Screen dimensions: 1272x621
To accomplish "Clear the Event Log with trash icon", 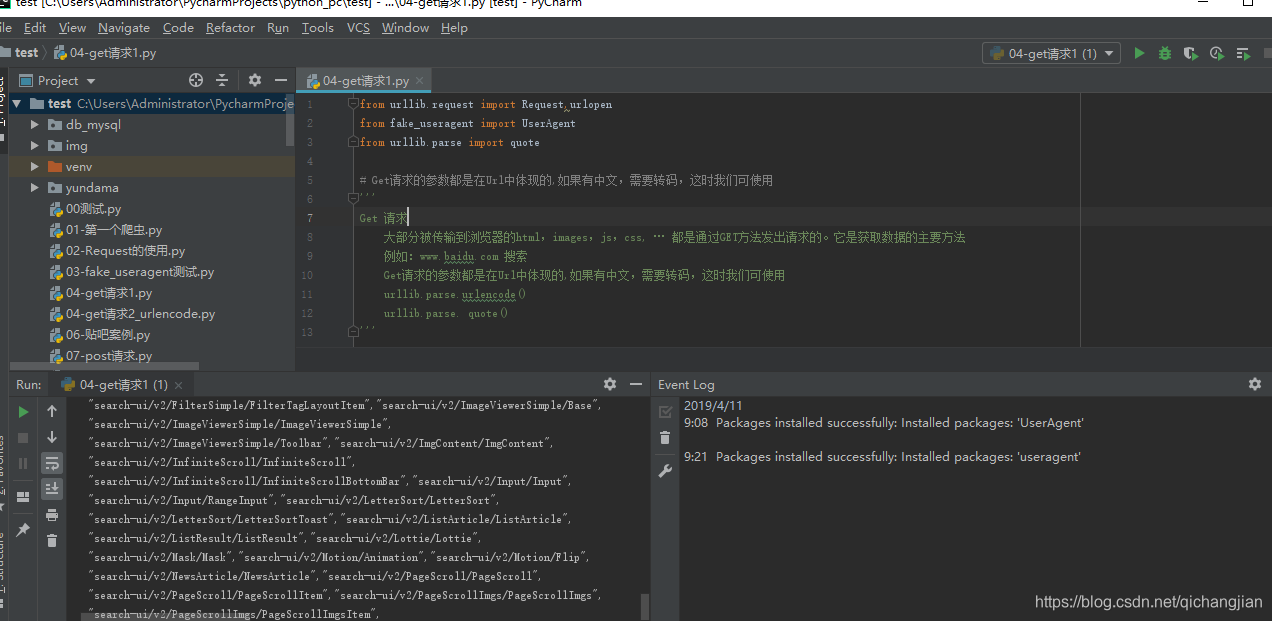I will point(665,438).
